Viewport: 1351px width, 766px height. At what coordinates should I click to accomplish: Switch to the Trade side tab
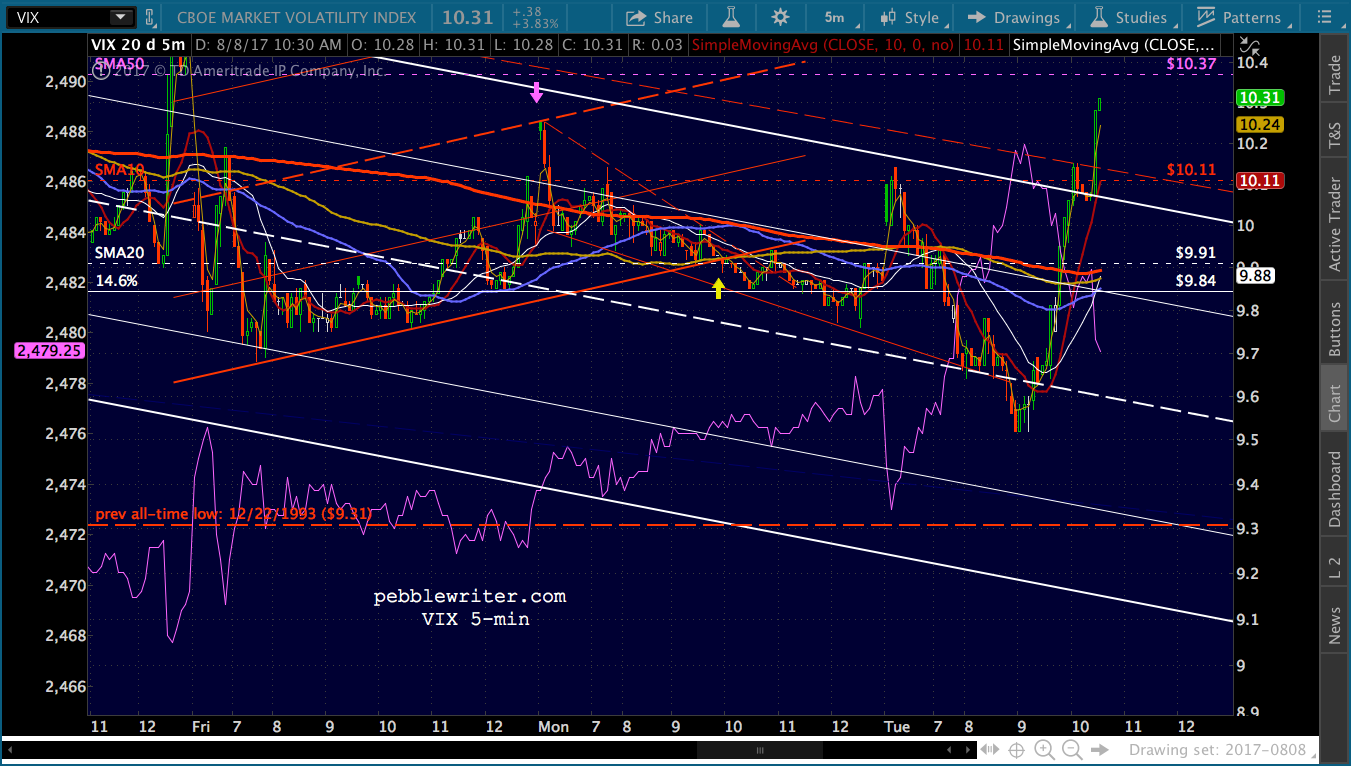point(1334,75)
